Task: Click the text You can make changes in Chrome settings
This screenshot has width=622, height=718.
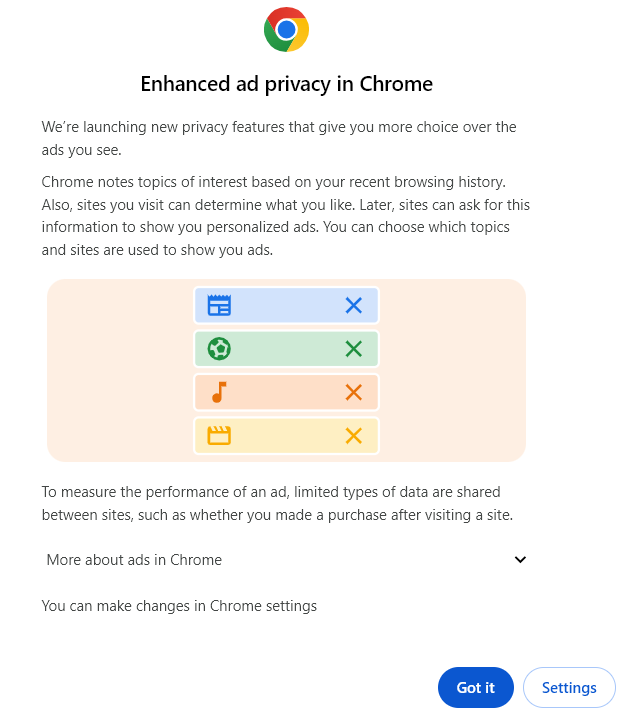Action: (179, 606)
